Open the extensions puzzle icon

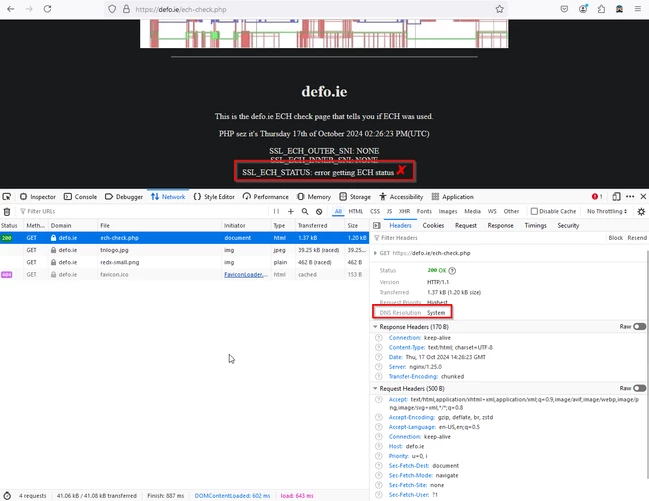coord(601,9)
